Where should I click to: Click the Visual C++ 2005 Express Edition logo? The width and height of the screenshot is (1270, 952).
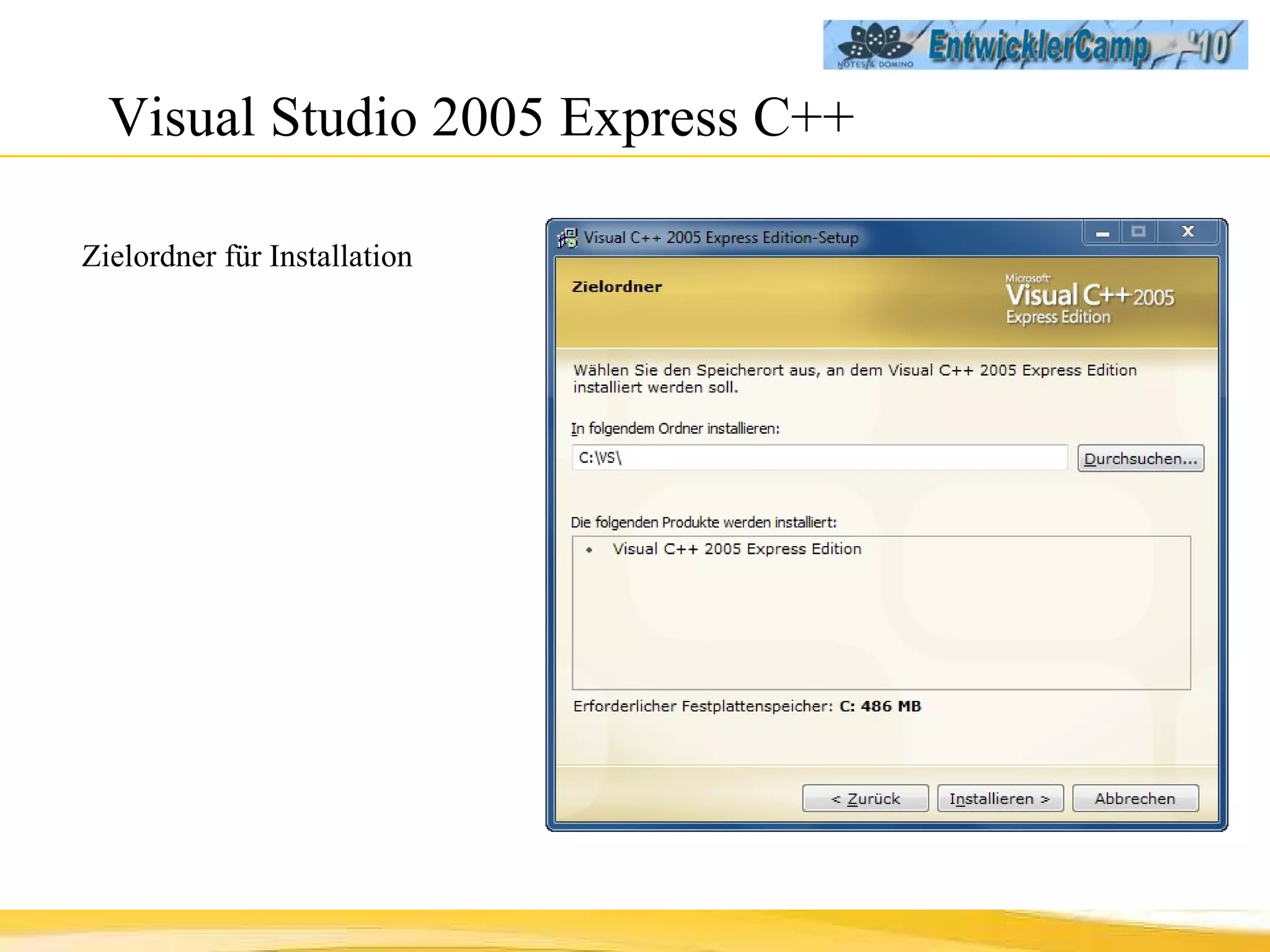tap(1090, 301)
